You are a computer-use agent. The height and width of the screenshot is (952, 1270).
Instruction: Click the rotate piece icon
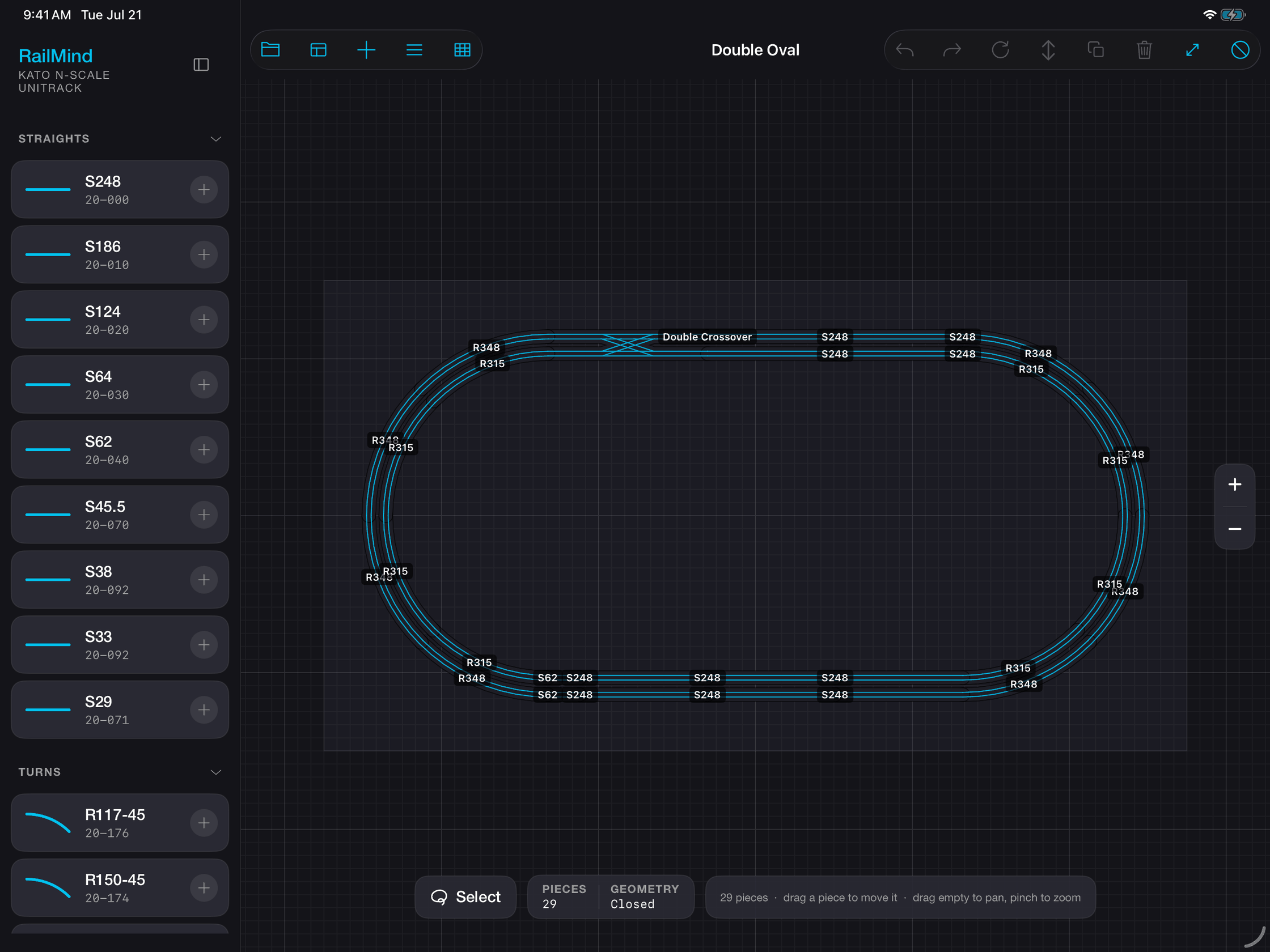pyautogui.click(x=1000, y=50)
